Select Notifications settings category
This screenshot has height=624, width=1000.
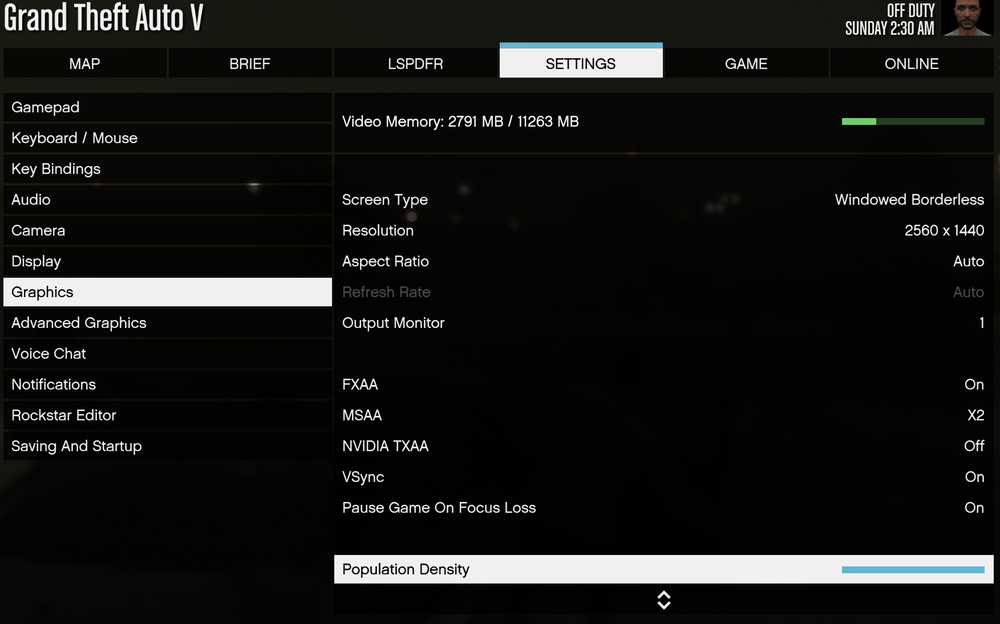[x=168, y=384]
